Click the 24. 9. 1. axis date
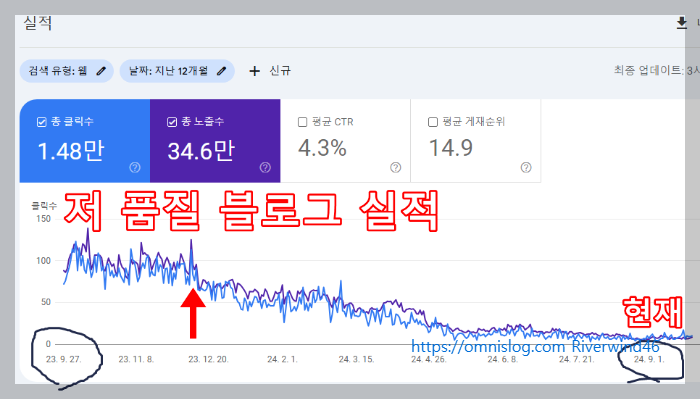The height and width of the screenshot is (399, 700). (649, 359)
